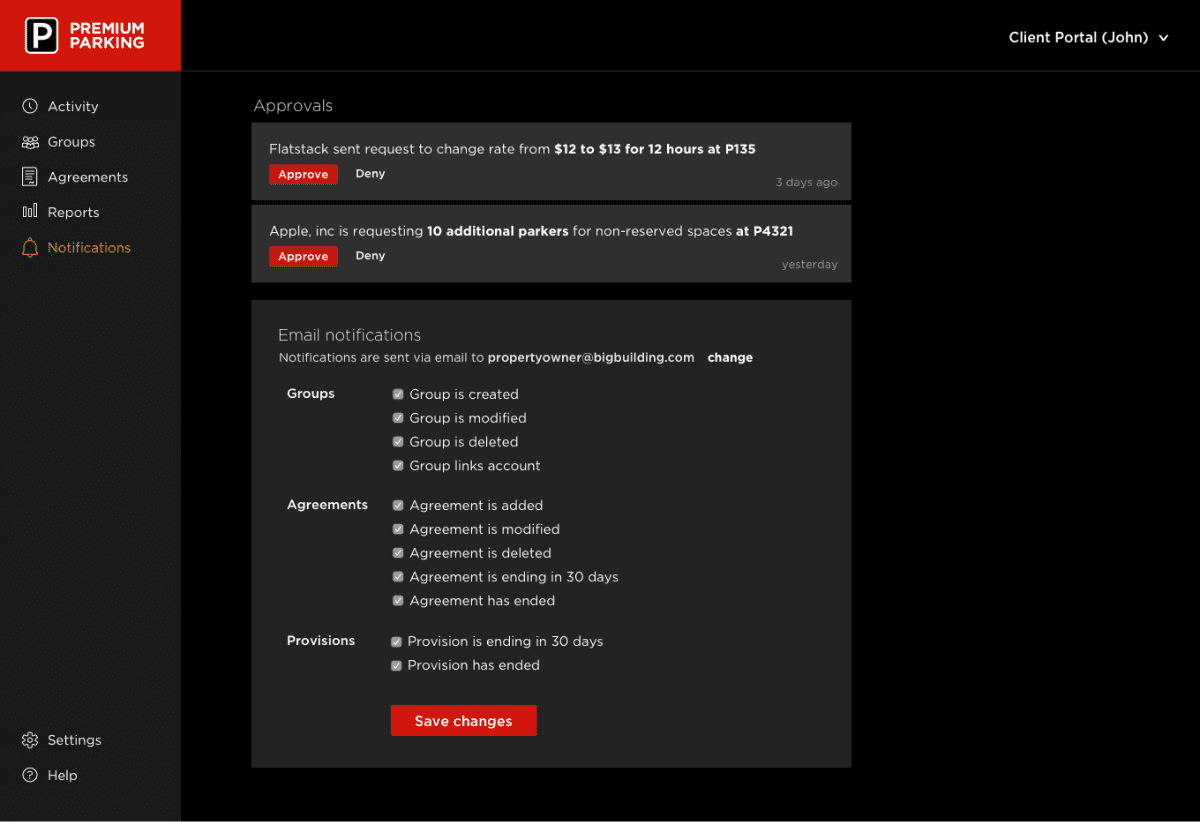Open Activity via the clock icon
The height and width of the screenshot is (822, 1200).
(30, 106)
